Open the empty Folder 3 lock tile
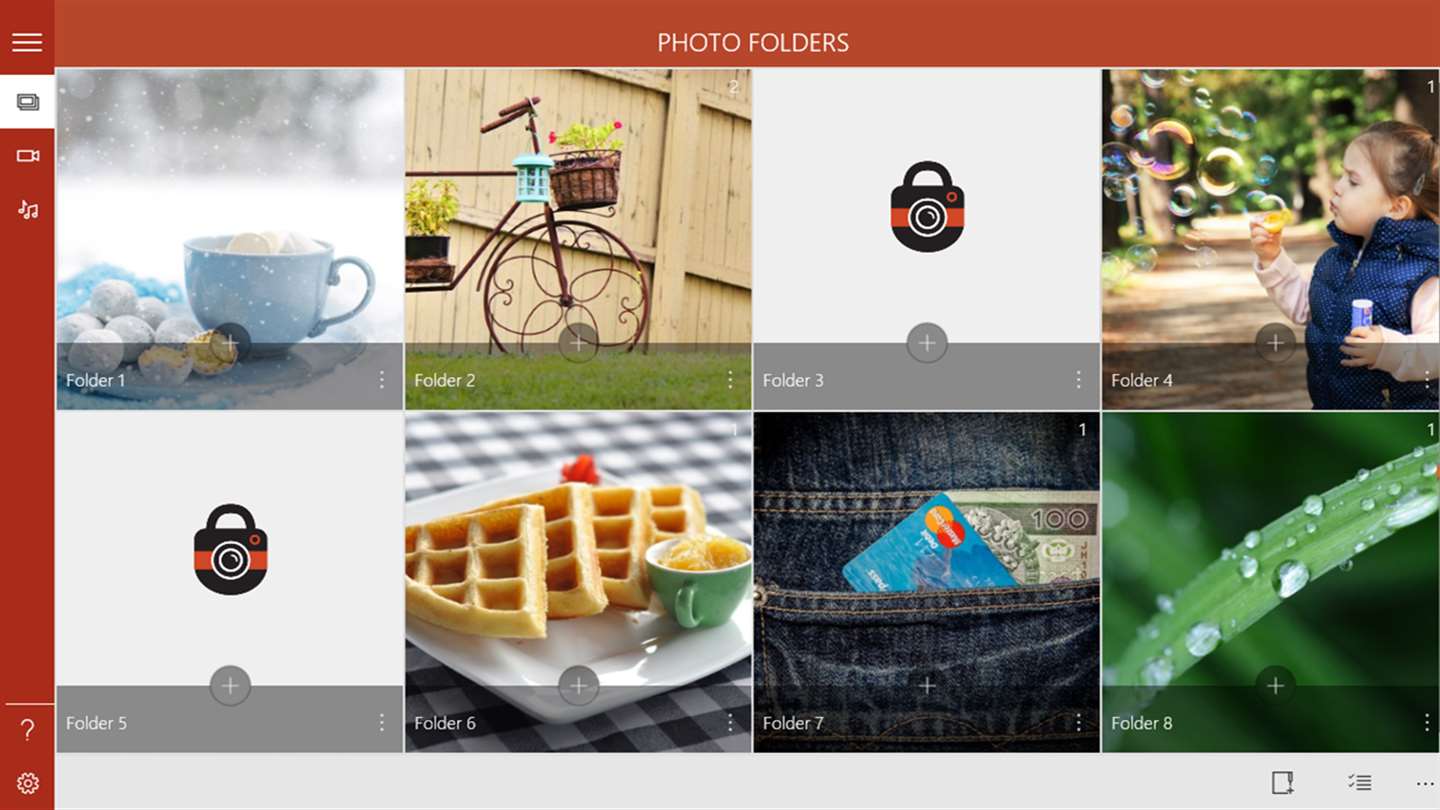 point(927,206)
